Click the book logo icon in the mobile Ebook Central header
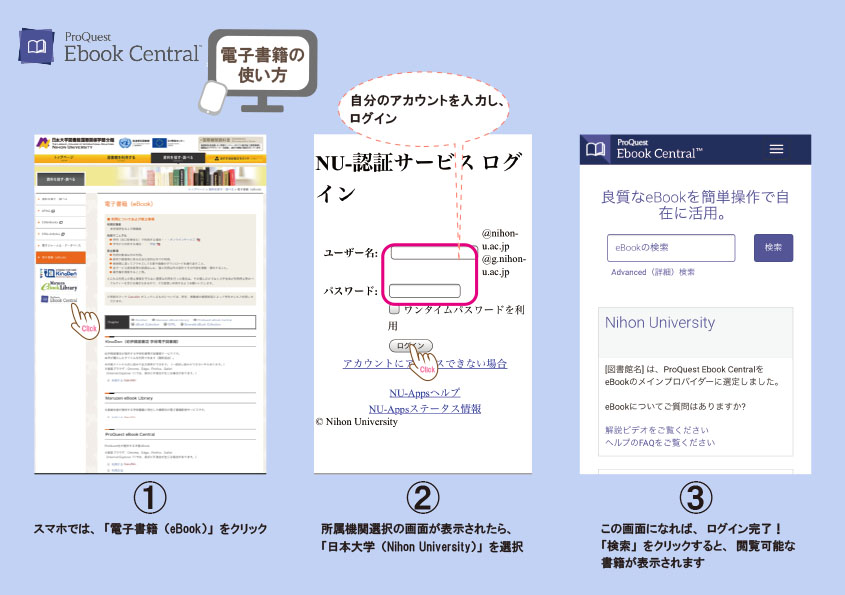Image resolution: width=845 pixels, height=595 pixels. [595, 149]
